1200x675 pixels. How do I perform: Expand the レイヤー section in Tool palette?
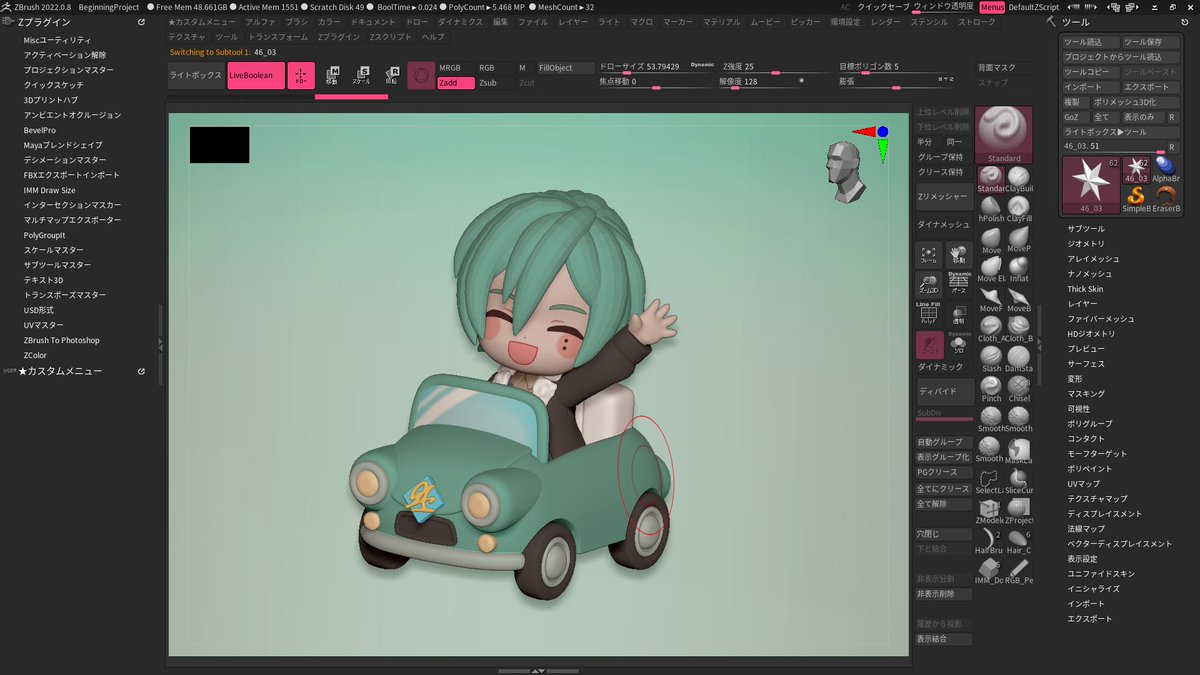tap(1082, 304)
